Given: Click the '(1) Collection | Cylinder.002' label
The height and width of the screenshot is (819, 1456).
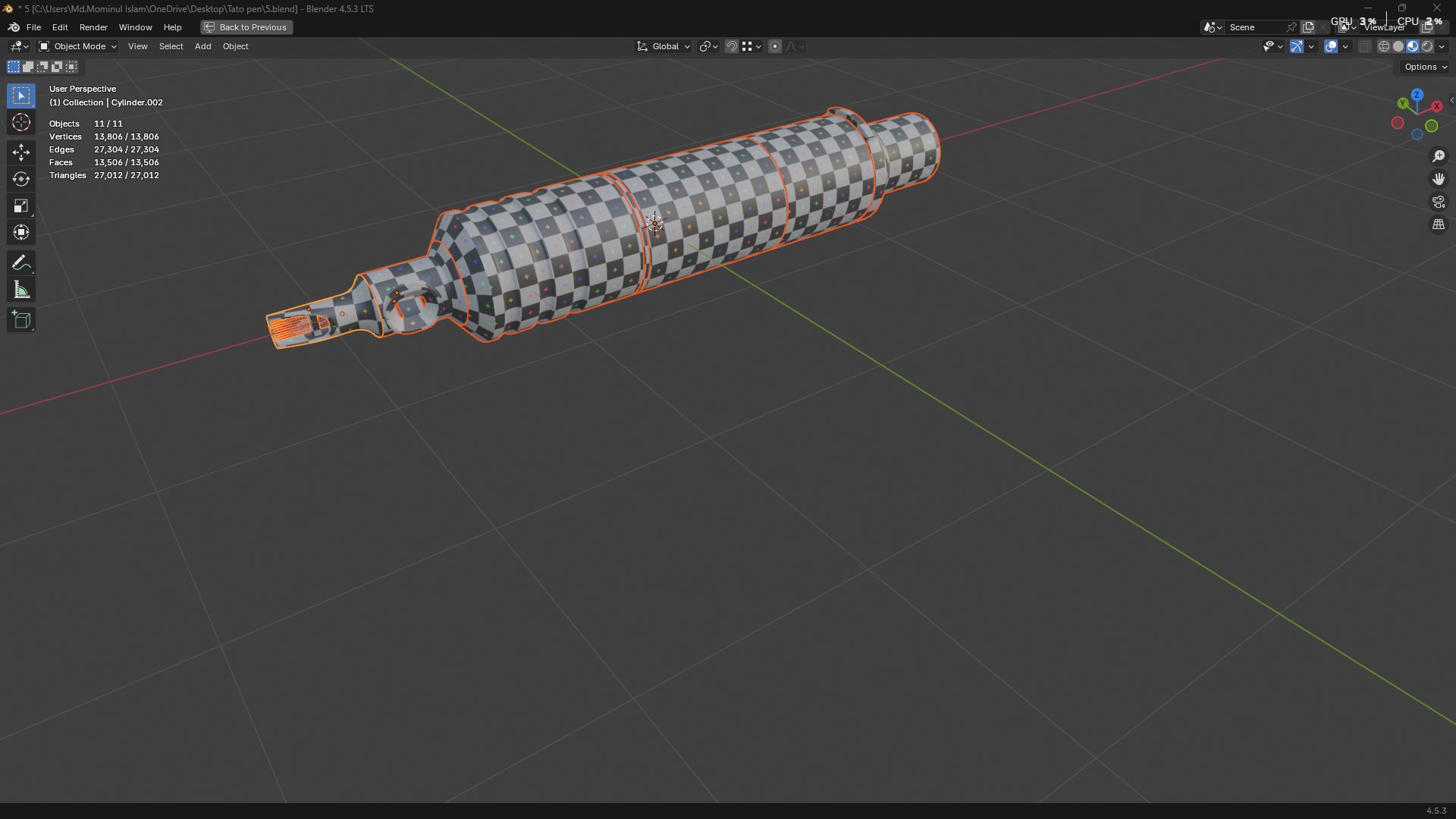Looking at the screenshot, I should click(106, 102).
